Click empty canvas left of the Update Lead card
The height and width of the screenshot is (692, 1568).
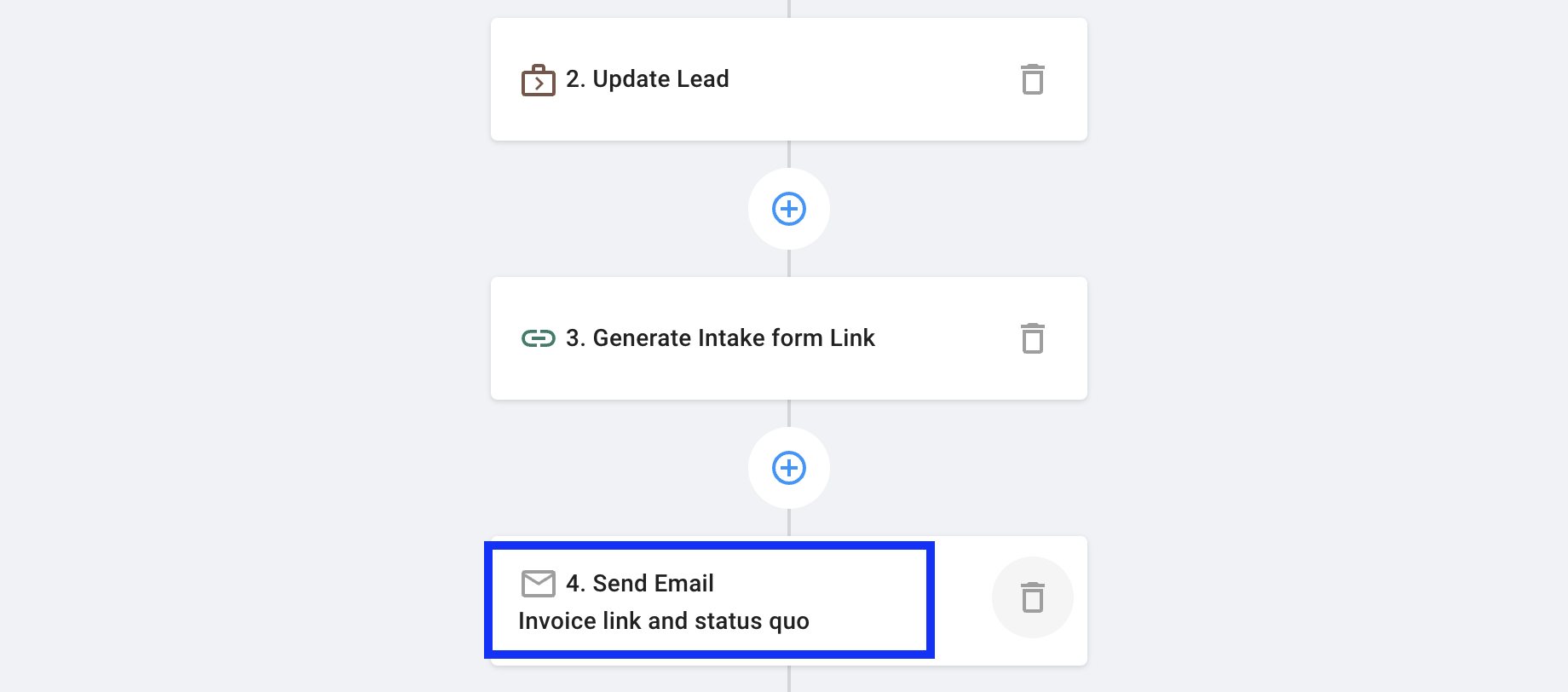pos(256,81)
